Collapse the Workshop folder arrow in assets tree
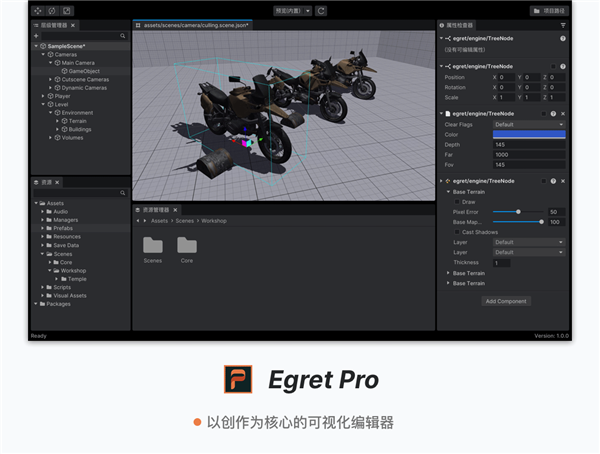Viewport: 600px width, 454px height. tap(50, 271)
